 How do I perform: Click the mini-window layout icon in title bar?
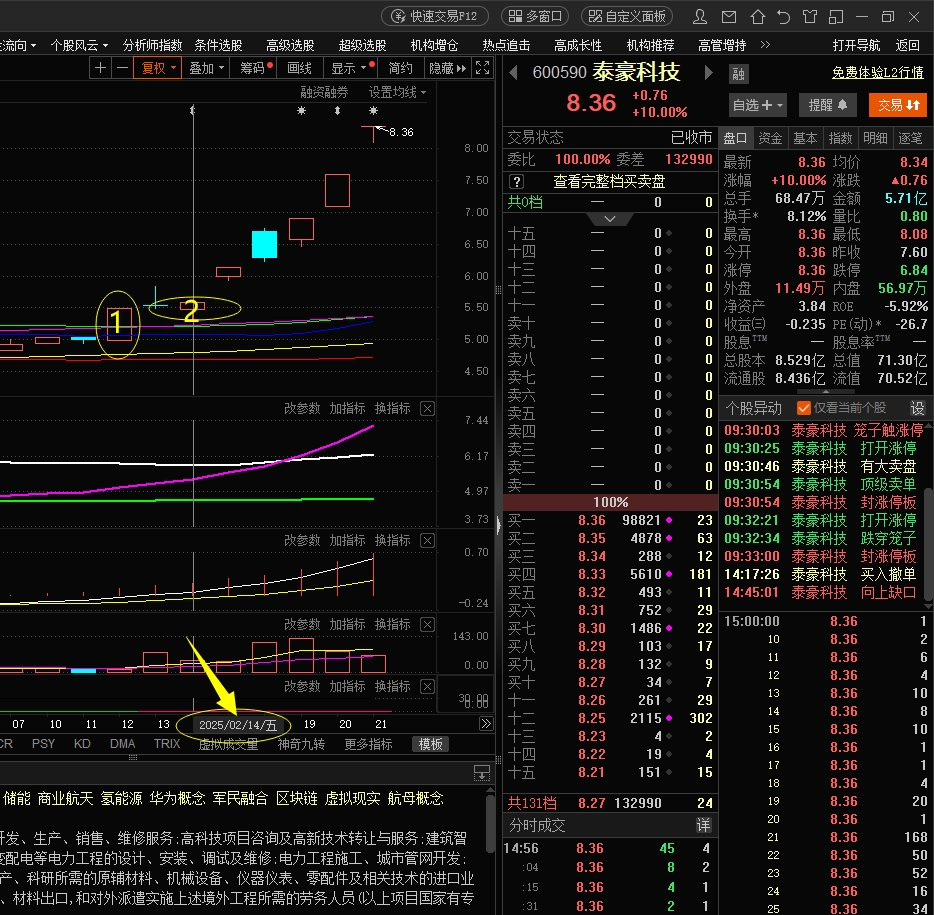(836, 17)
